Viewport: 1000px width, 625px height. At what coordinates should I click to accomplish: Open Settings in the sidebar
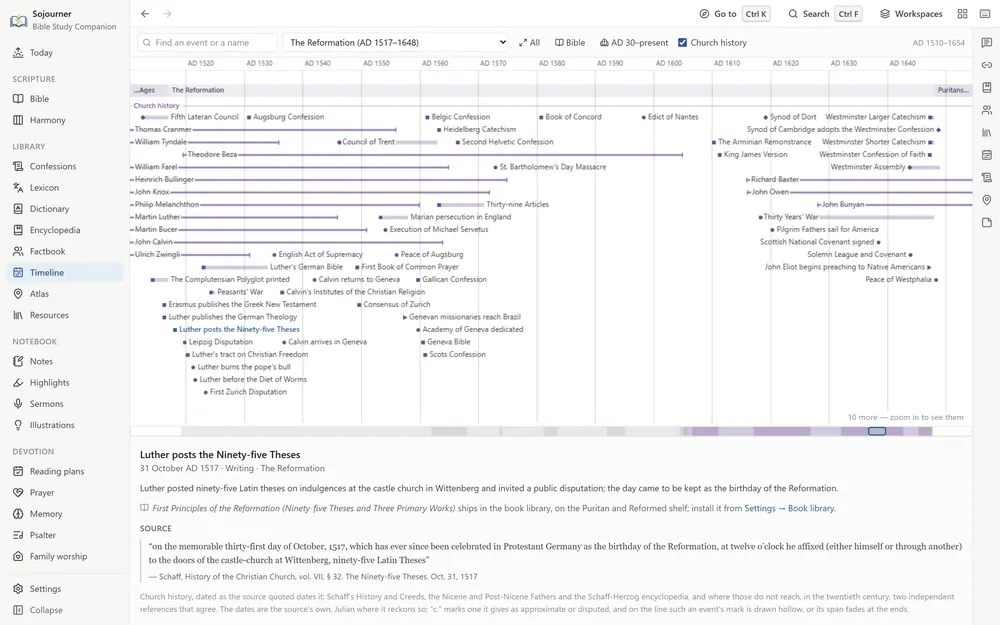64,589
